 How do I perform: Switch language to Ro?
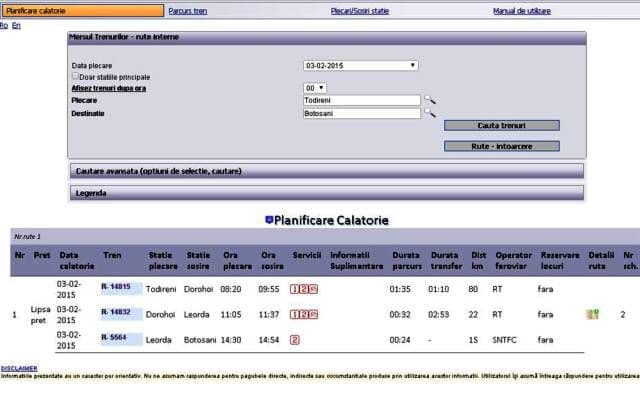point(4,25)
